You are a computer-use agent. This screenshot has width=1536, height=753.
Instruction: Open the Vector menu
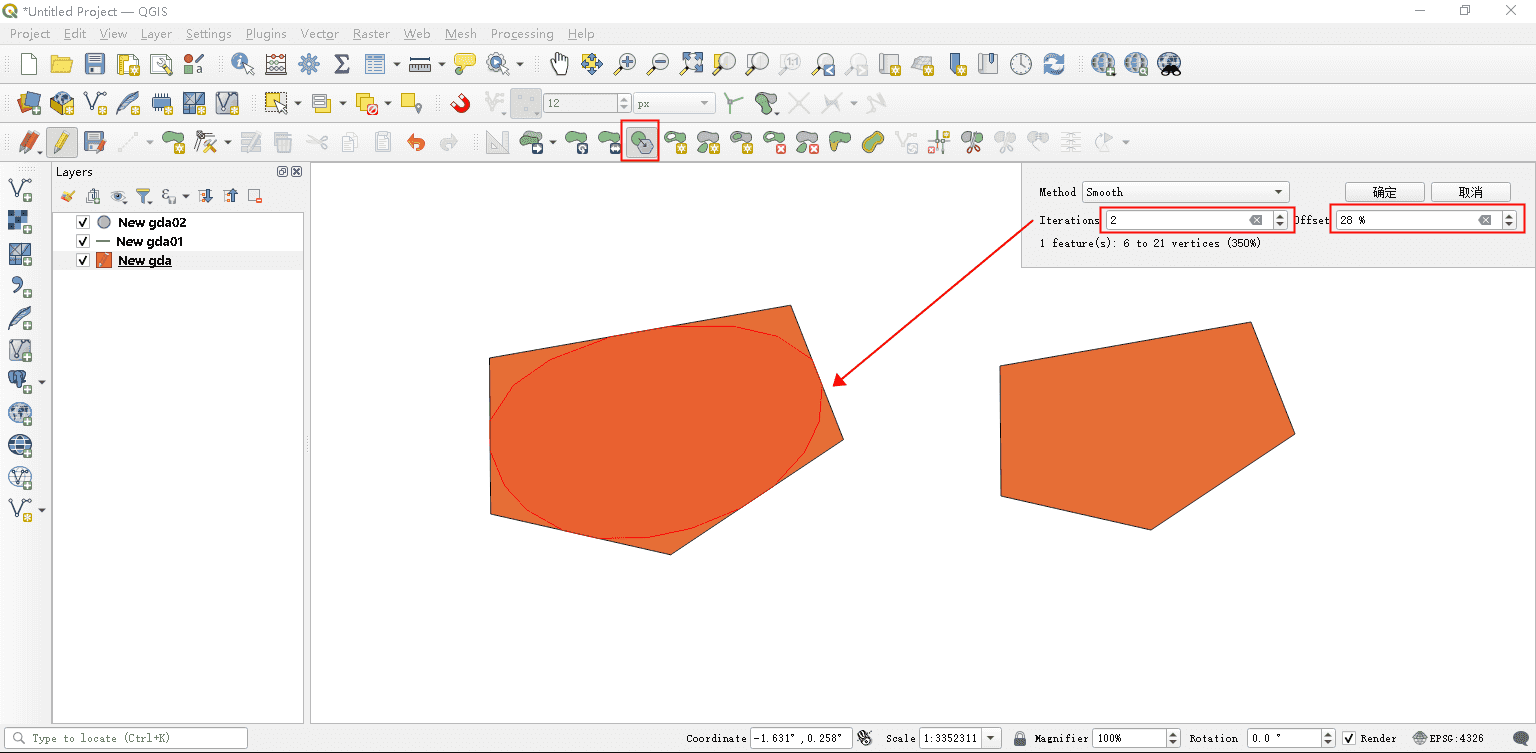tap(319, 34)
